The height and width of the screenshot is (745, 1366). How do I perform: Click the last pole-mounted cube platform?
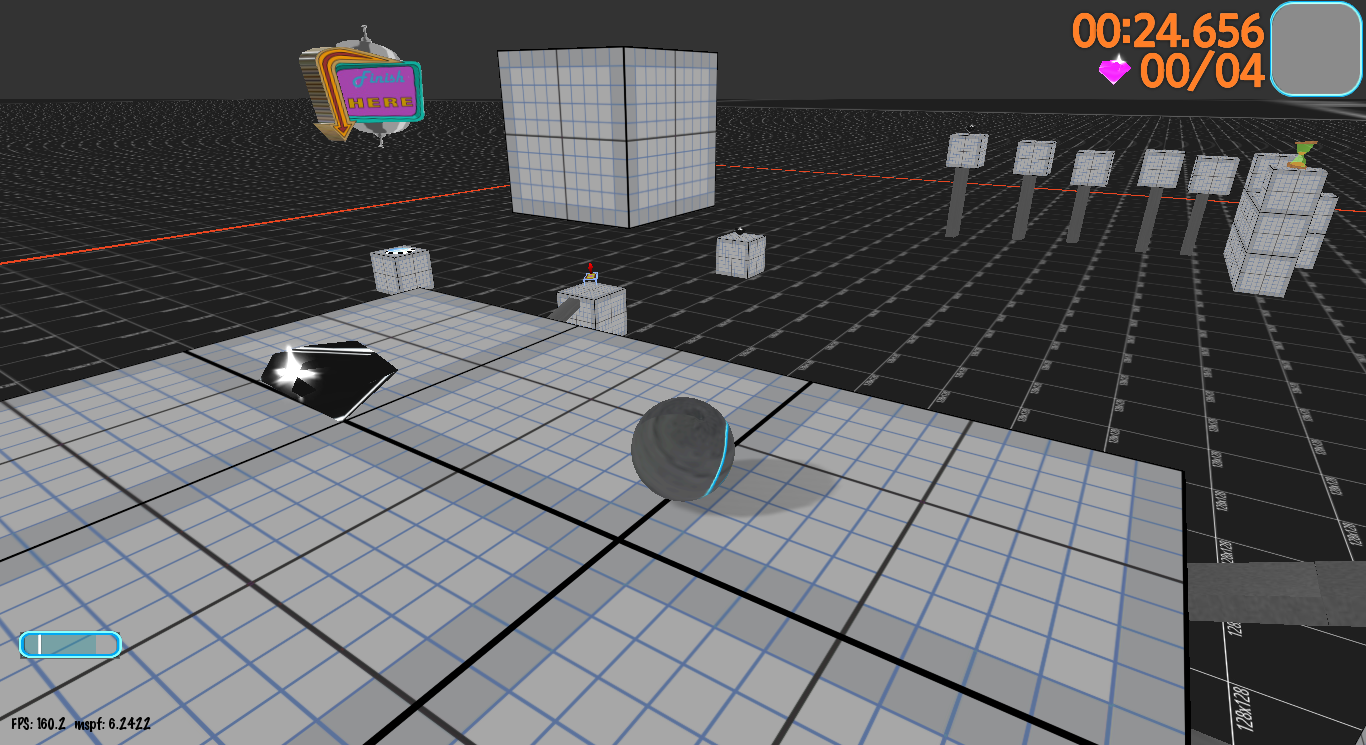coord(1213,175)
